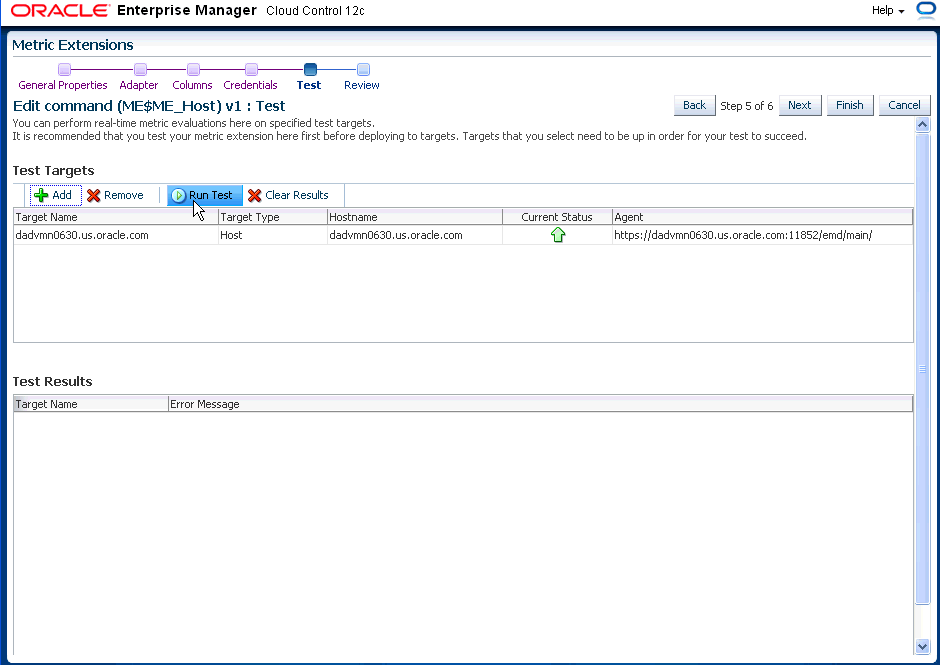
Task: Click the Review step marker square
Action: click(363, 70)
